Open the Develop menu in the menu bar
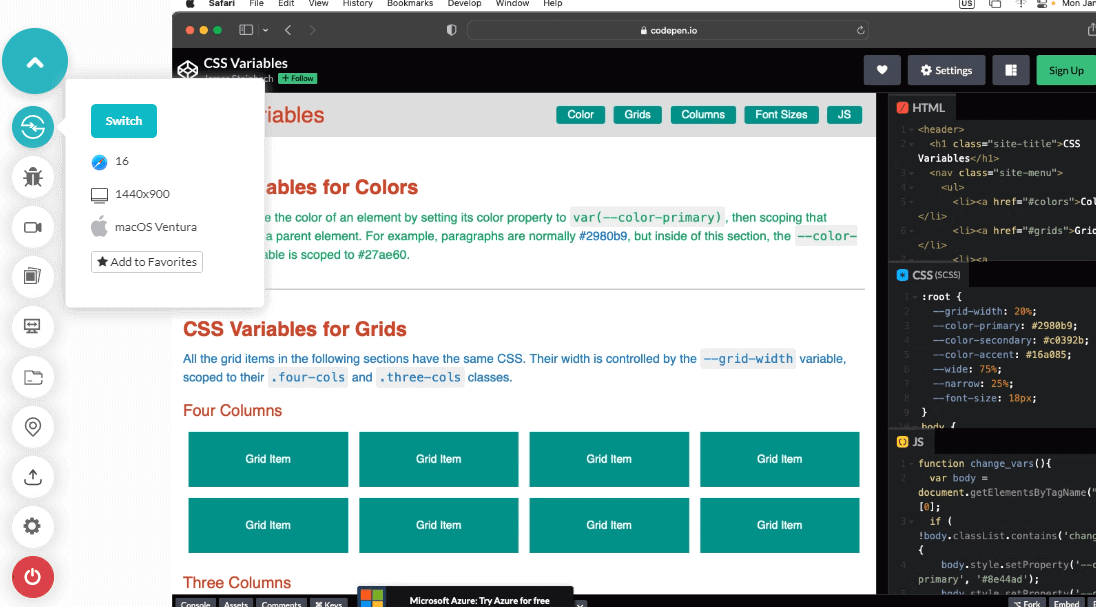 (x=464, y=4)
